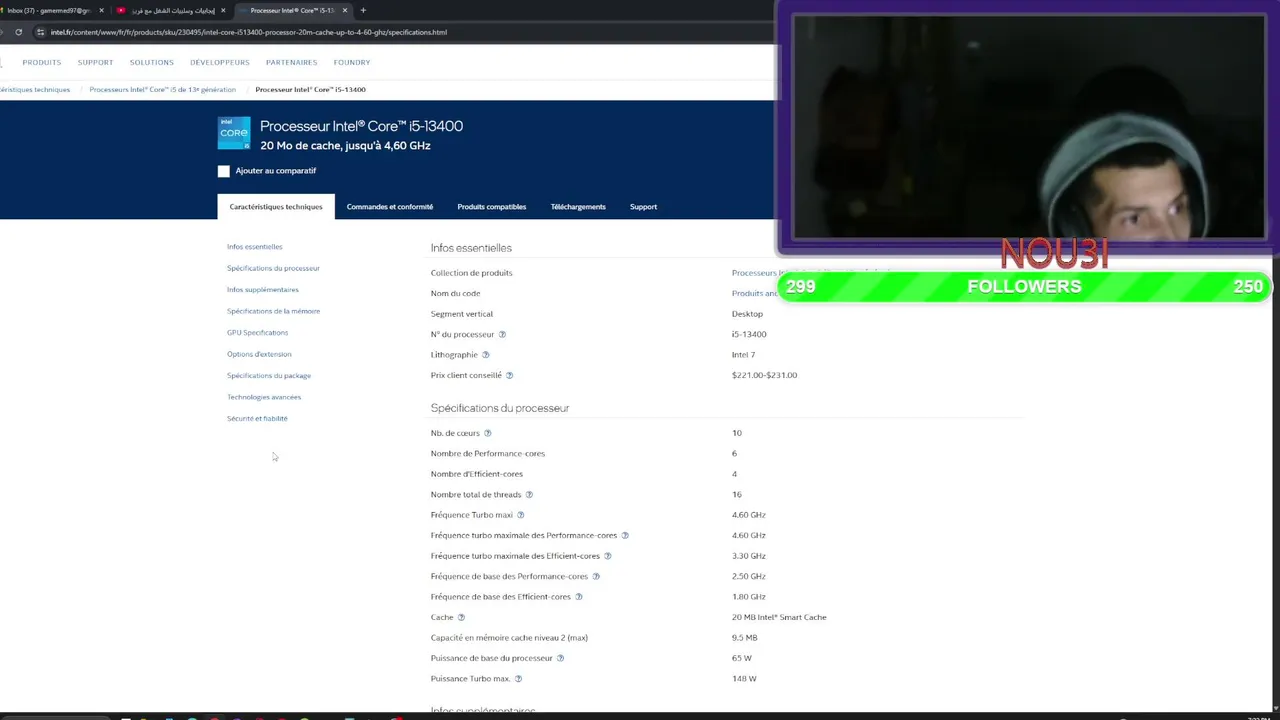Jump to Technologies avancées section
The width and height of the screenshot is (1280, 720).
264,397
